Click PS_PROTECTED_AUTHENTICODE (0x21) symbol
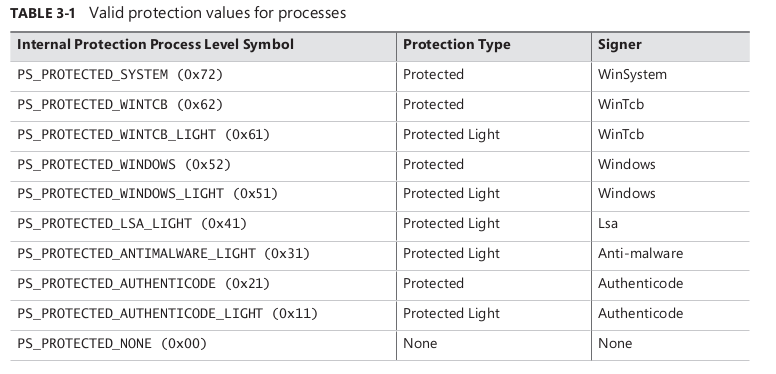Screen dimensions: 776x374 (x=144, y=283)
